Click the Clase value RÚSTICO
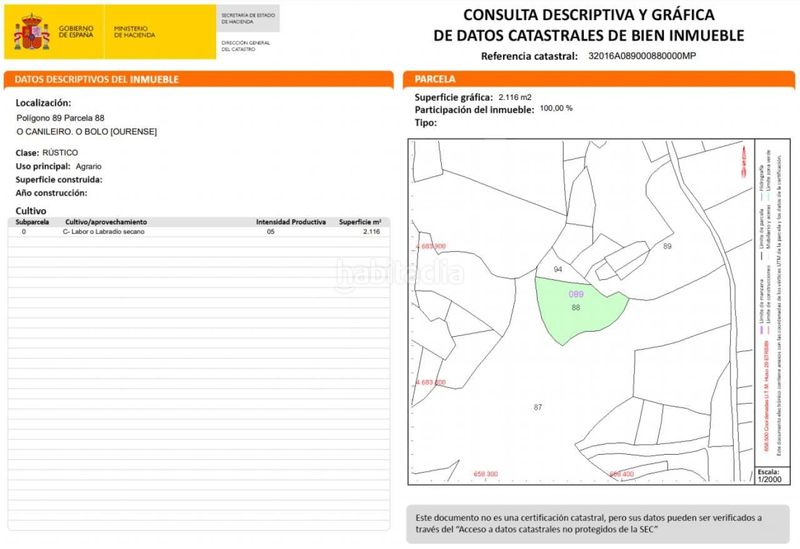The height and width of the screenshot is (549, 800). (60, 153)
